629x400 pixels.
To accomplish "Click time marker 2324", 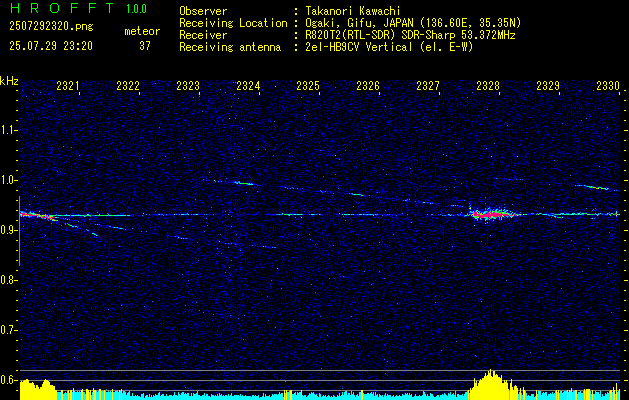I will coord(248,85).
